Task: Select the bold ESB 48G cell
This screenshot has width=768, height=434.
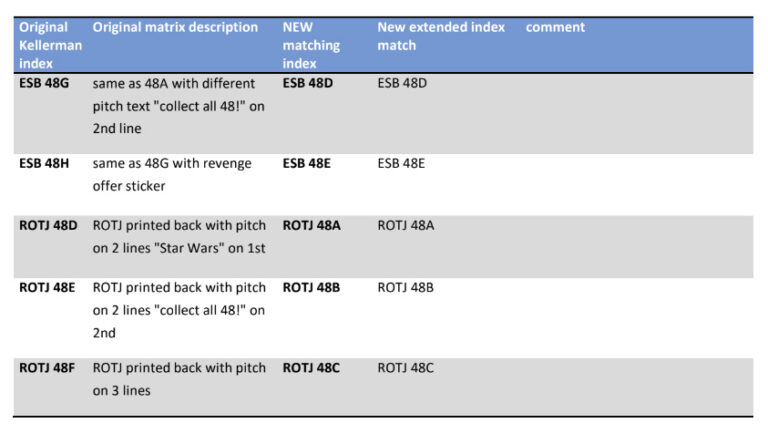Action: 44,83
